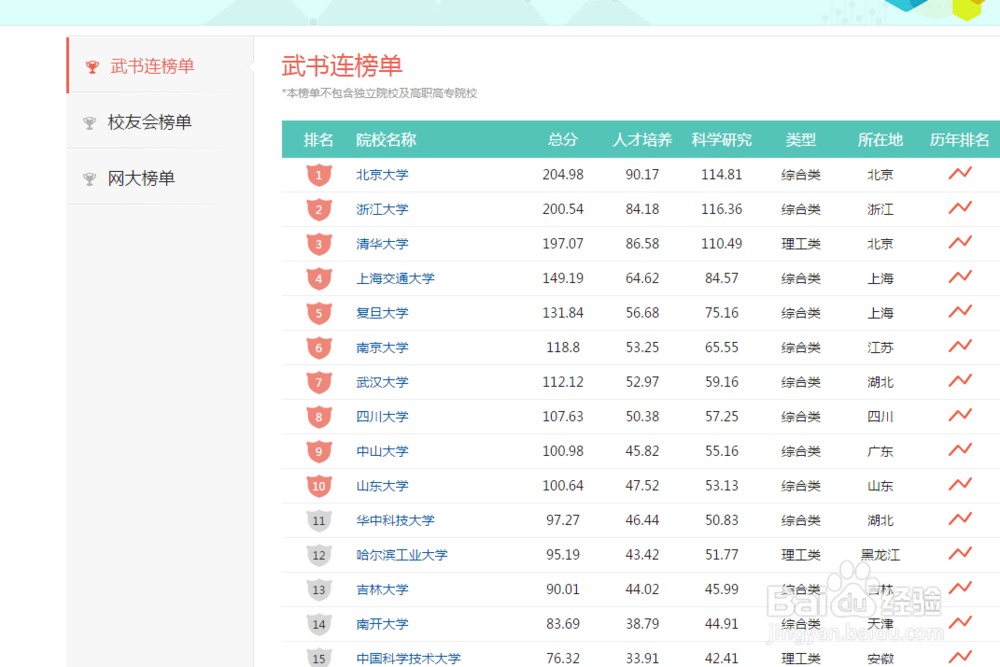View the ranking trend icon for 哈尔滨工业大学
1000x667 pixels.
click(x=960, y=553)
